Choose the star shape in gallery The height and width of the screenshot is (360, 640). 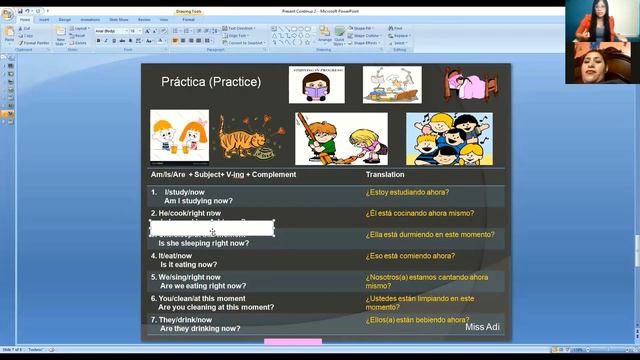(308, 42)
